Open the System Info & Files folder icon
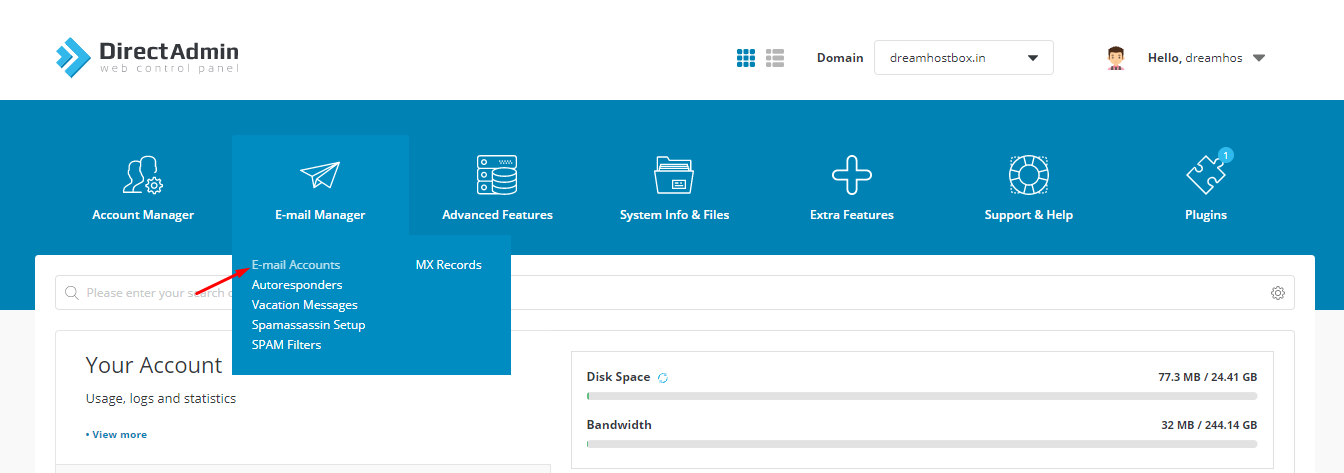Image resolution: width=1344 pixels, height=473 pixels. (674, 175)
